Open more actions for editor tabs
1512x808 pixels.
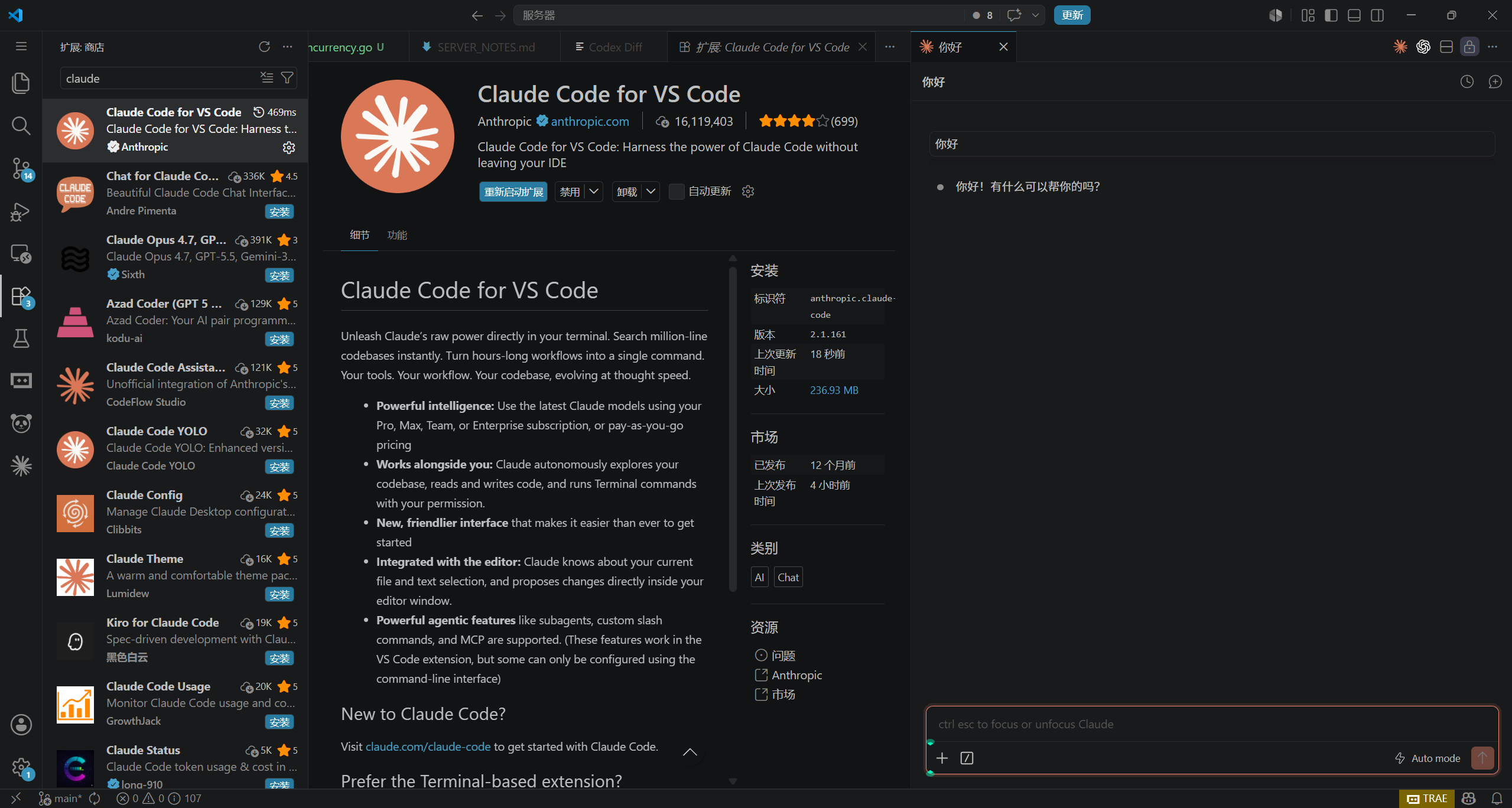(890, 47)
